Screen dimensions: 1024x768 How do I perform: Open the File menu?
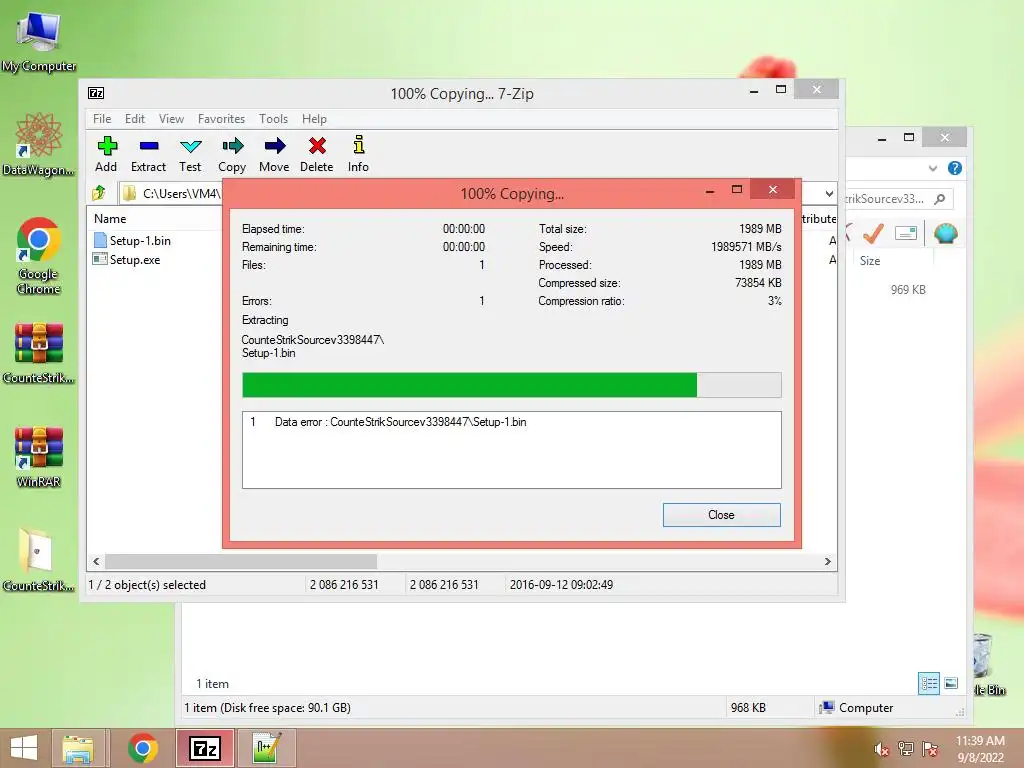pos(102,119)
